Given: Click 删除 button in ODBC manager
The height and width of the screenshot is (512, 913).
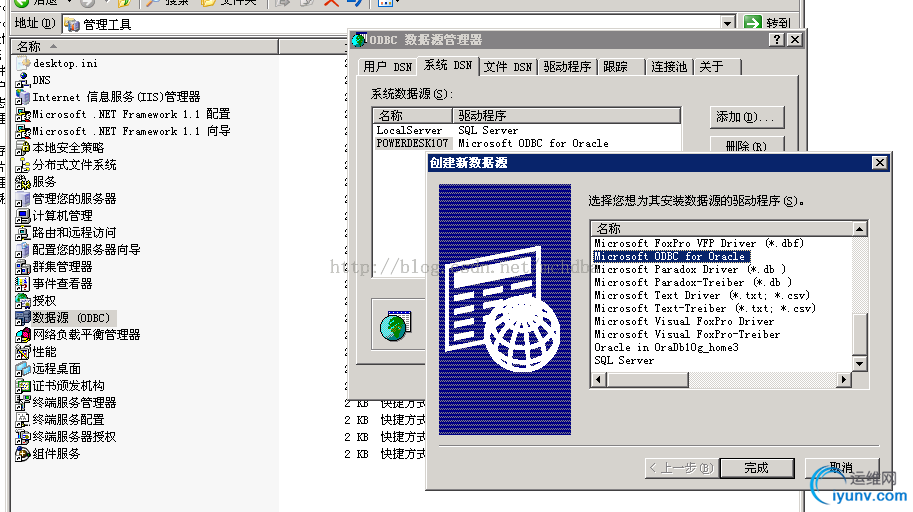Looking at the screenshot, I should click(x=747, y=144).
